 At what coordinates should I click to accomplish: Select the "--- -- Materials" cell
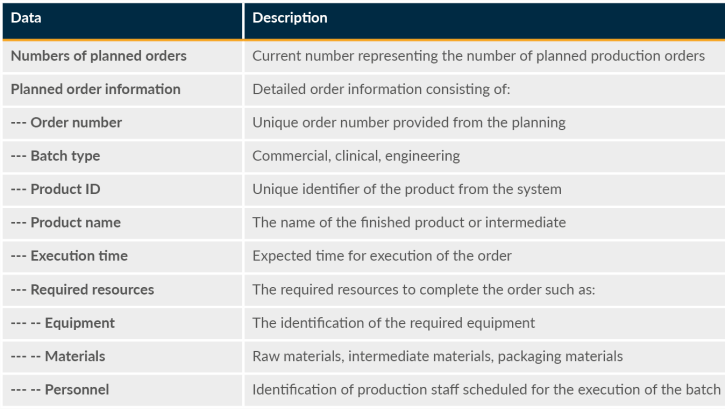(58, 356)
